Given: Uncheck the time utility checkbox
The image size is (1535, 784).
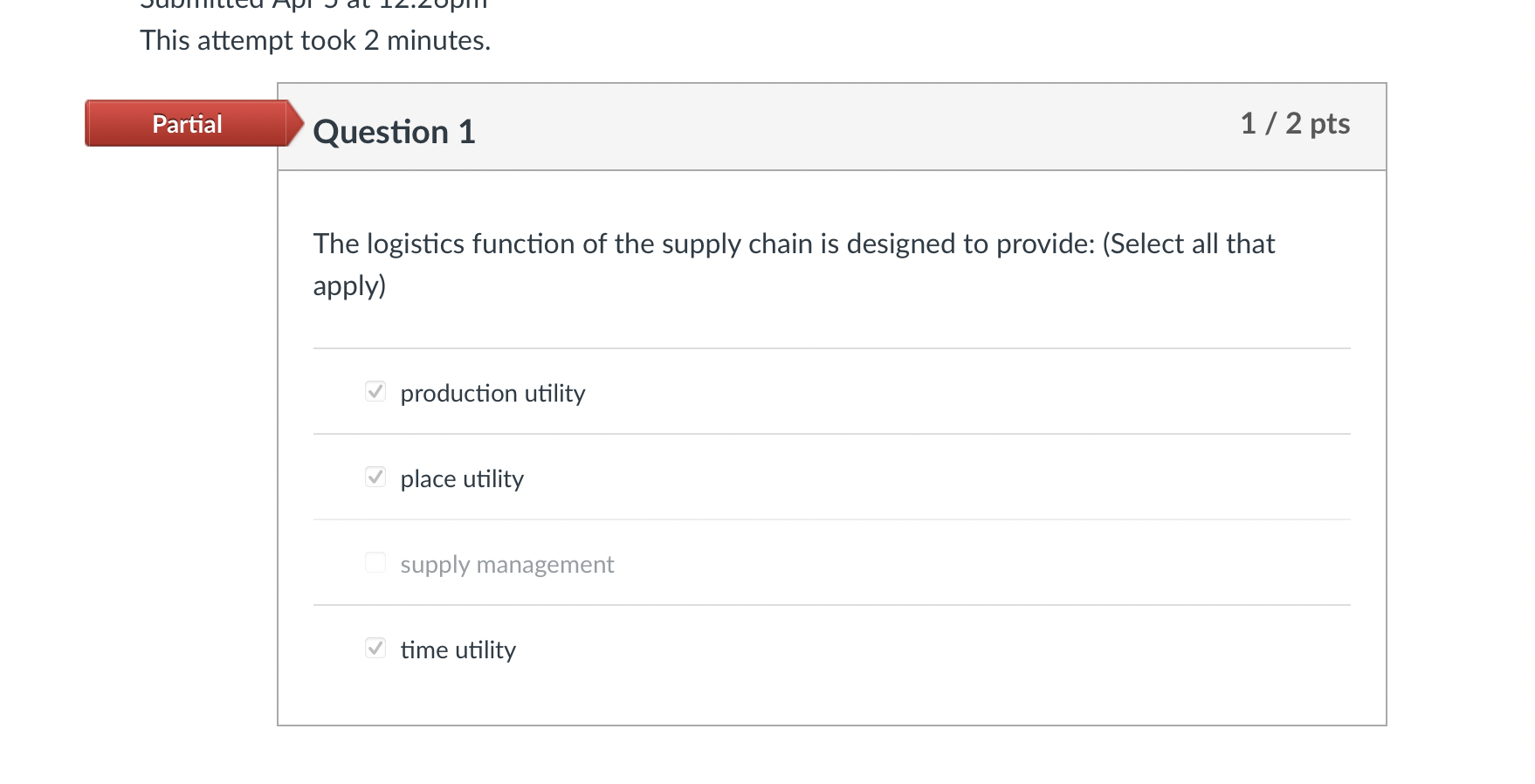Looking at the screenshot, I should 375,648.
